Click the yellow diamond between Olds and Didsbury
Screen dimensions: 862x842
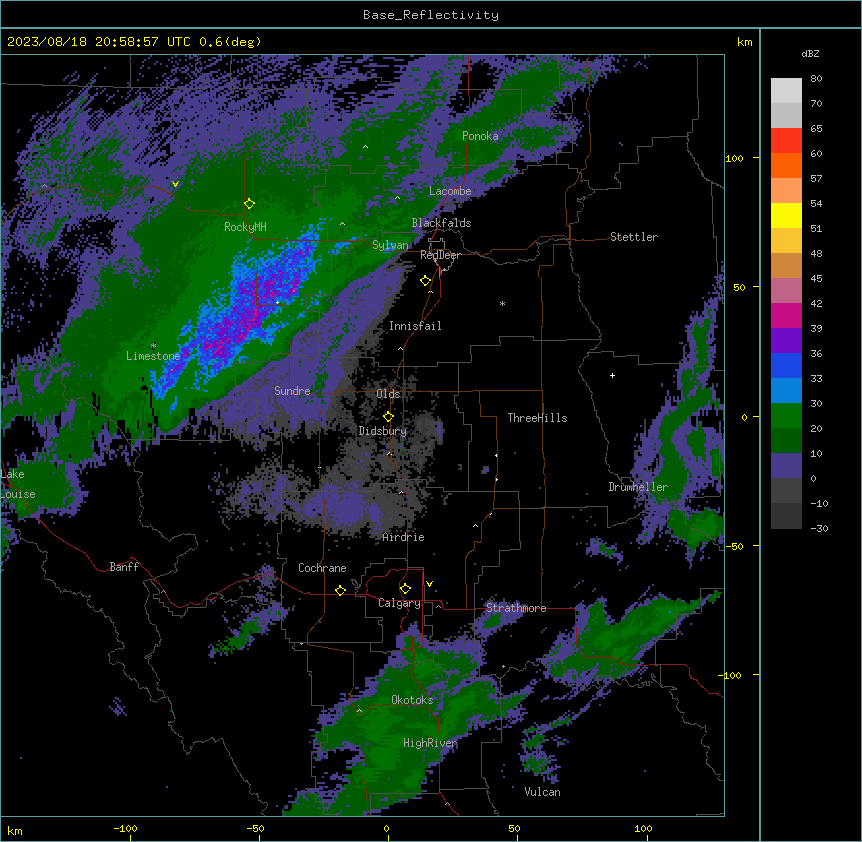pos(388,416)
